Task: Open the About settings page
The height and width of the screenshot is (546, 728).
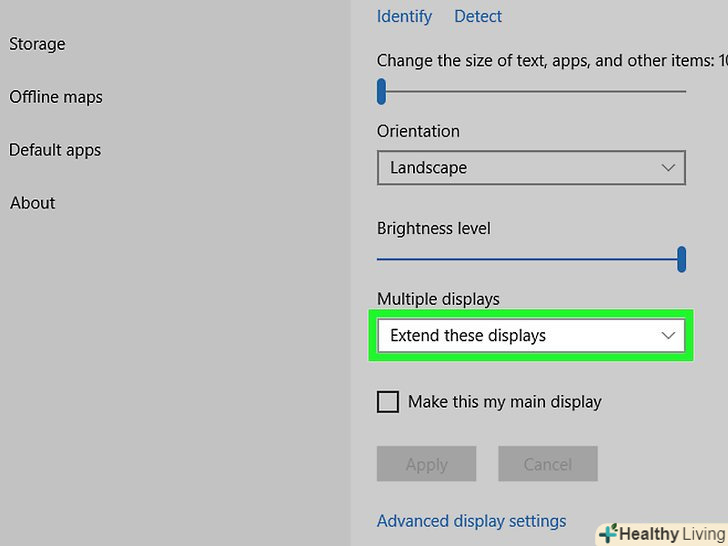Action: coord(33,203)
